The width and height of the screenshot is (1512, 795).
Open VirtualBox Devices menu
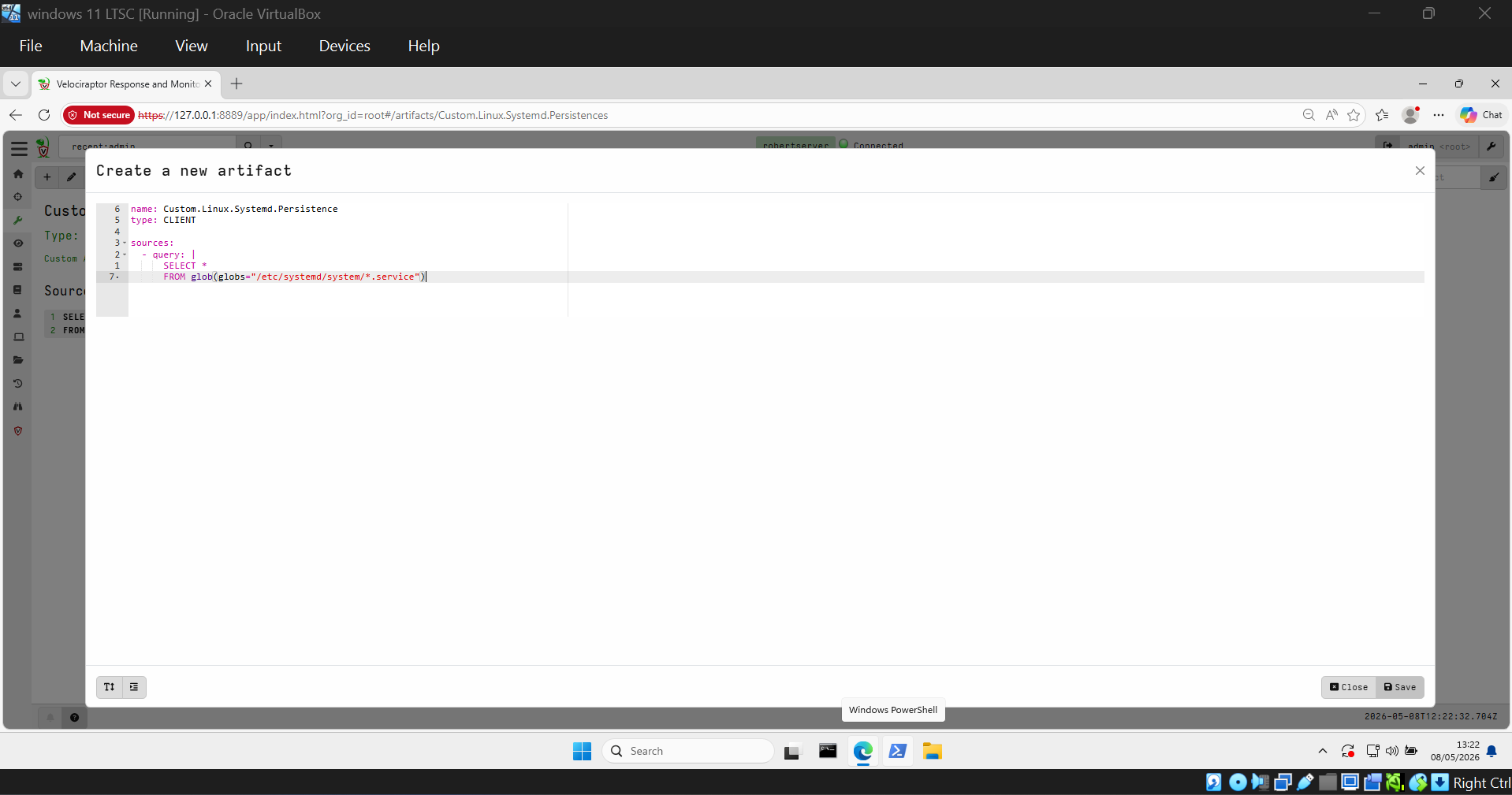pos(344,46)
